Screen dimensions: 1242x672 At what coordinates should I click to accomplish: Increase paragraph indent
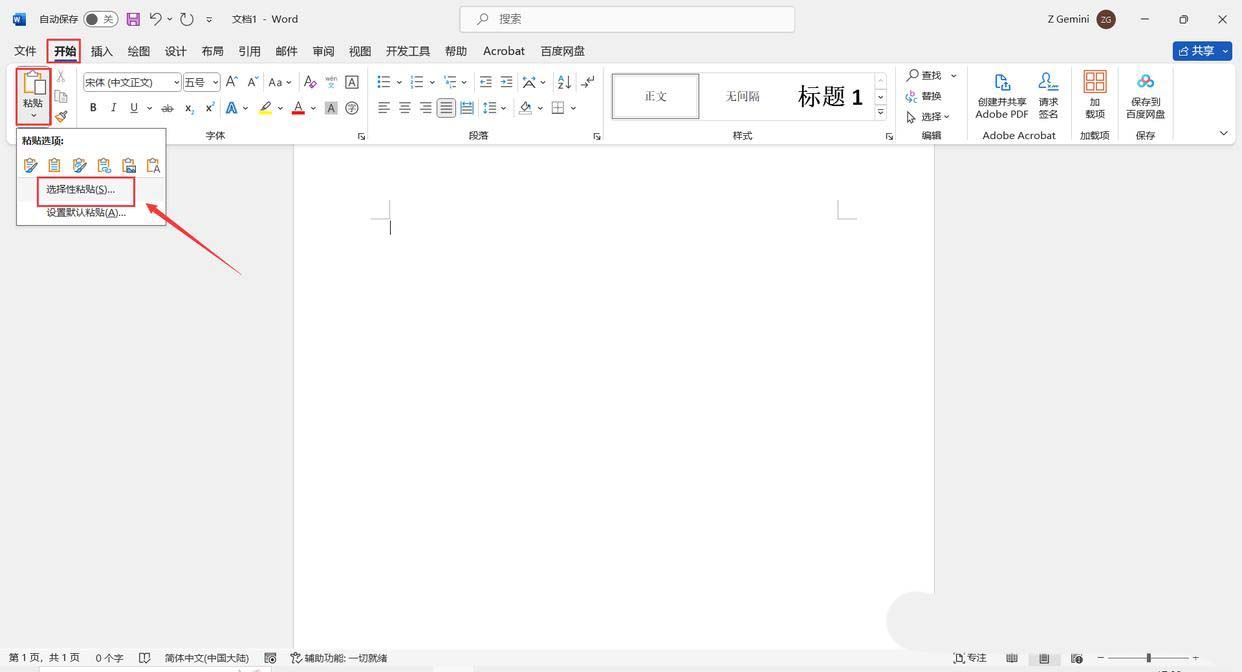(507, 82)
